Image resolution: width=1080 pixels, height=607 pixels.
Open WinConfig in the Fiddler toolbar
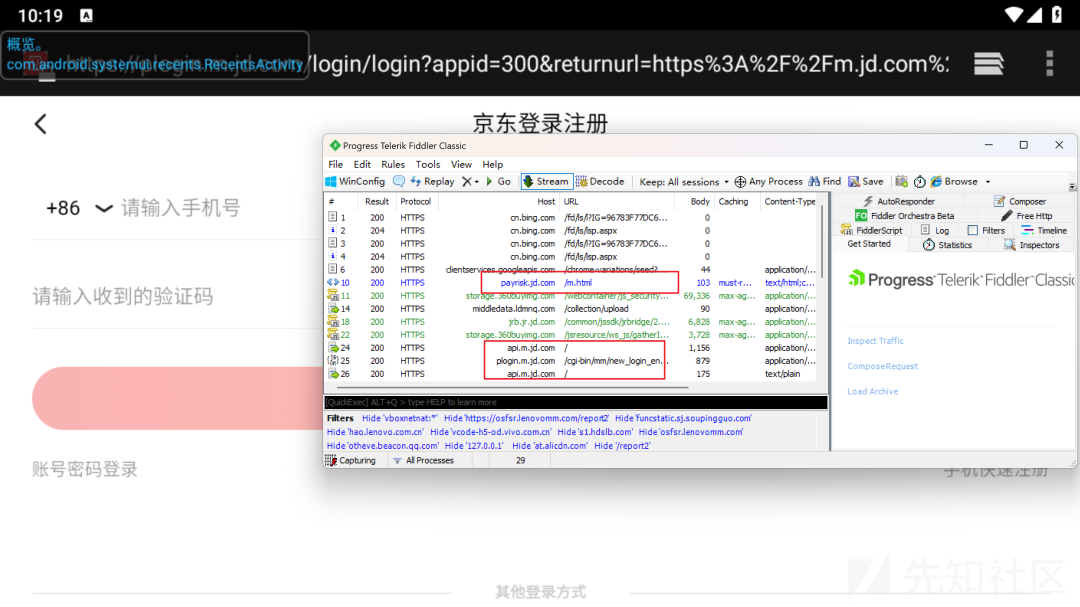(355, 182)
